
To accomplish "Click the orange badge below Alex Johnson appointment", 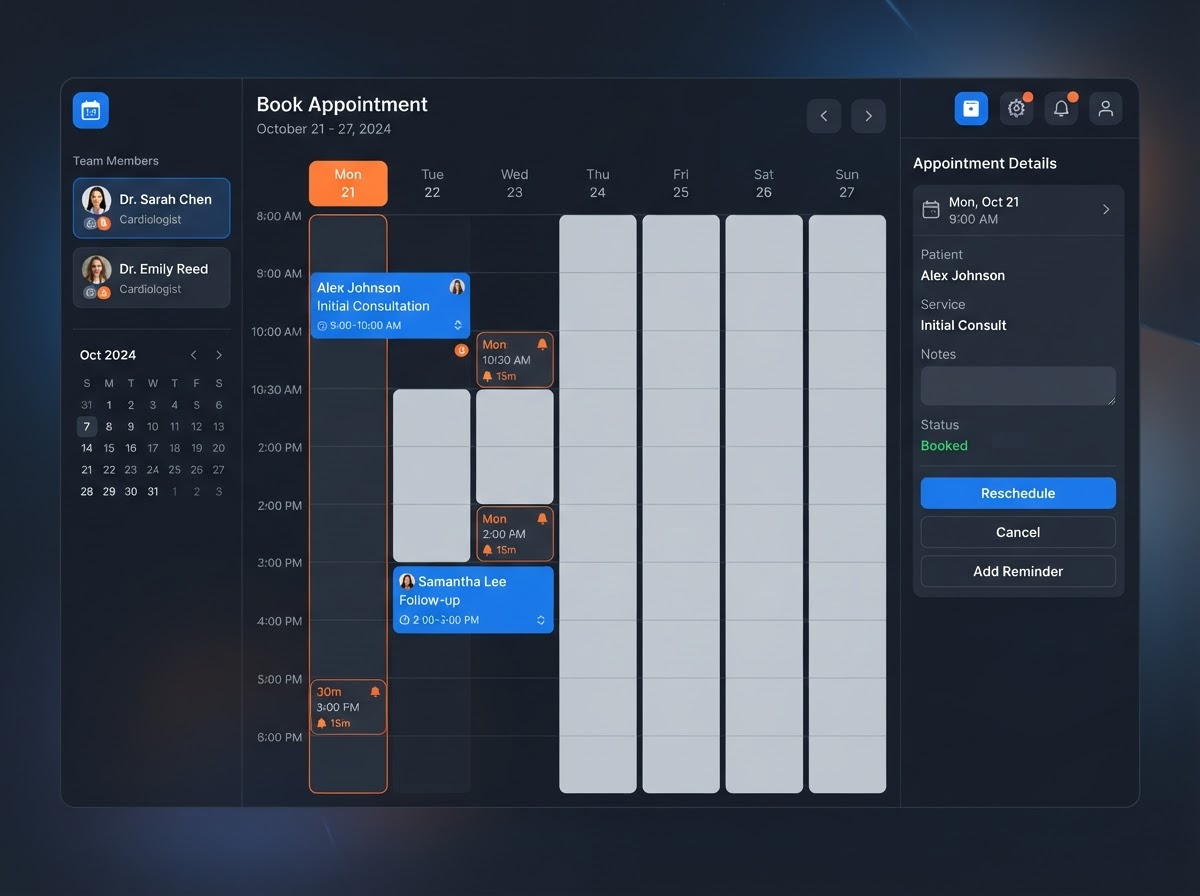I will (x=461, y=350).
